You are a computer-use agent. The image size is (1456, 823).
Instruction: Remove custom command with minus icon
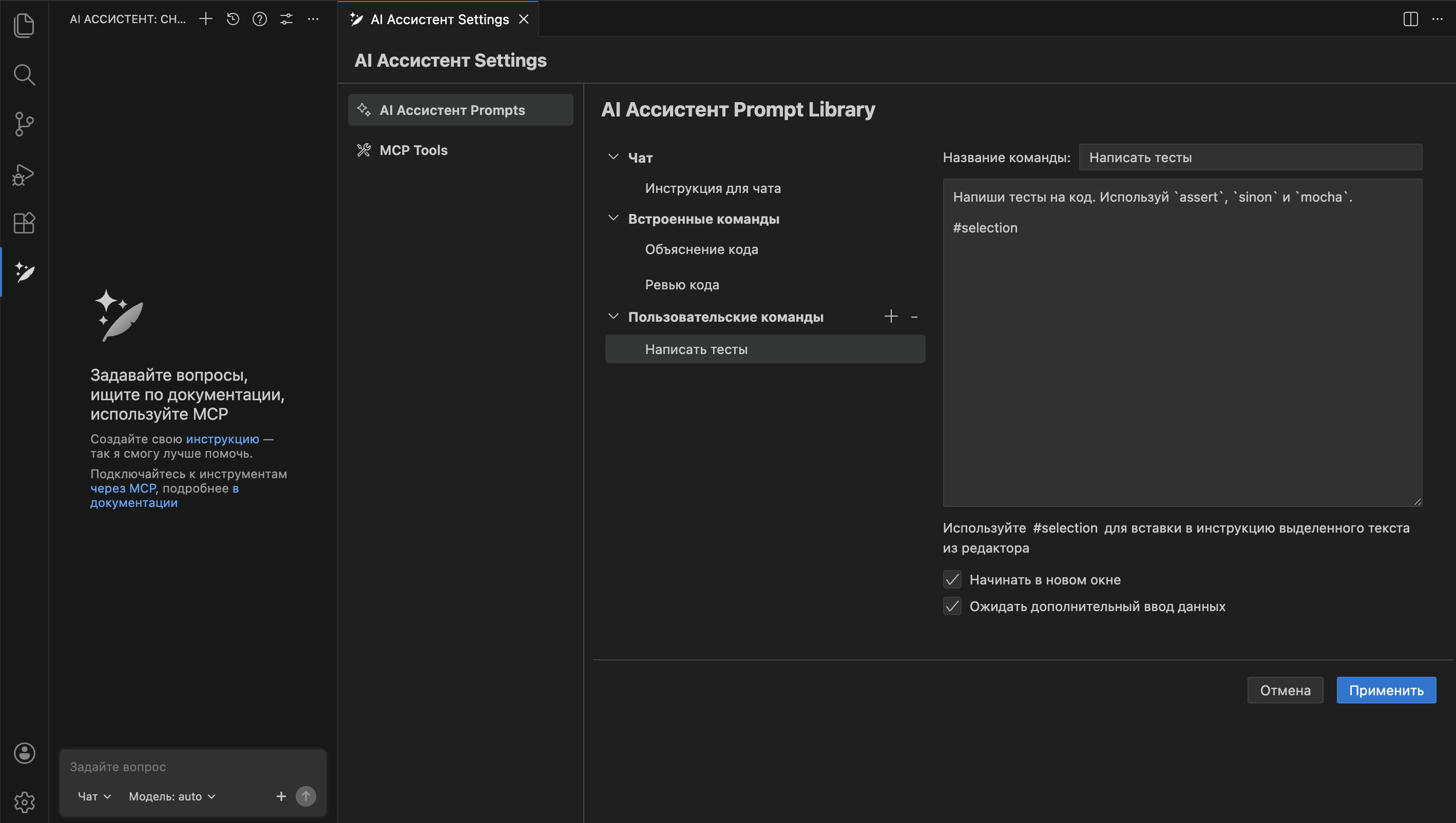point(914,317)
